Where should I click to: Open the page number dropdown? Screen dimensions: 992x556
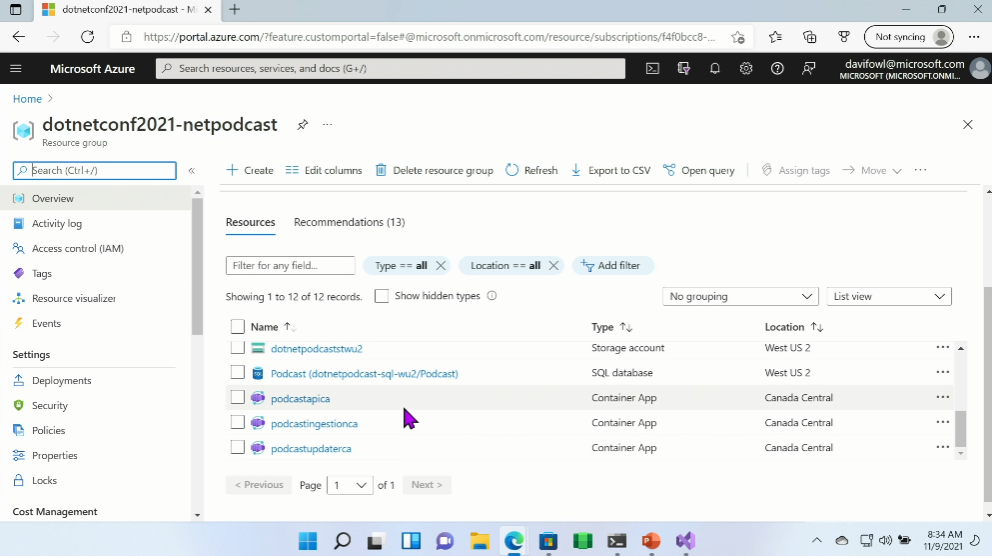pyautogui.click(x=349, y=485)
